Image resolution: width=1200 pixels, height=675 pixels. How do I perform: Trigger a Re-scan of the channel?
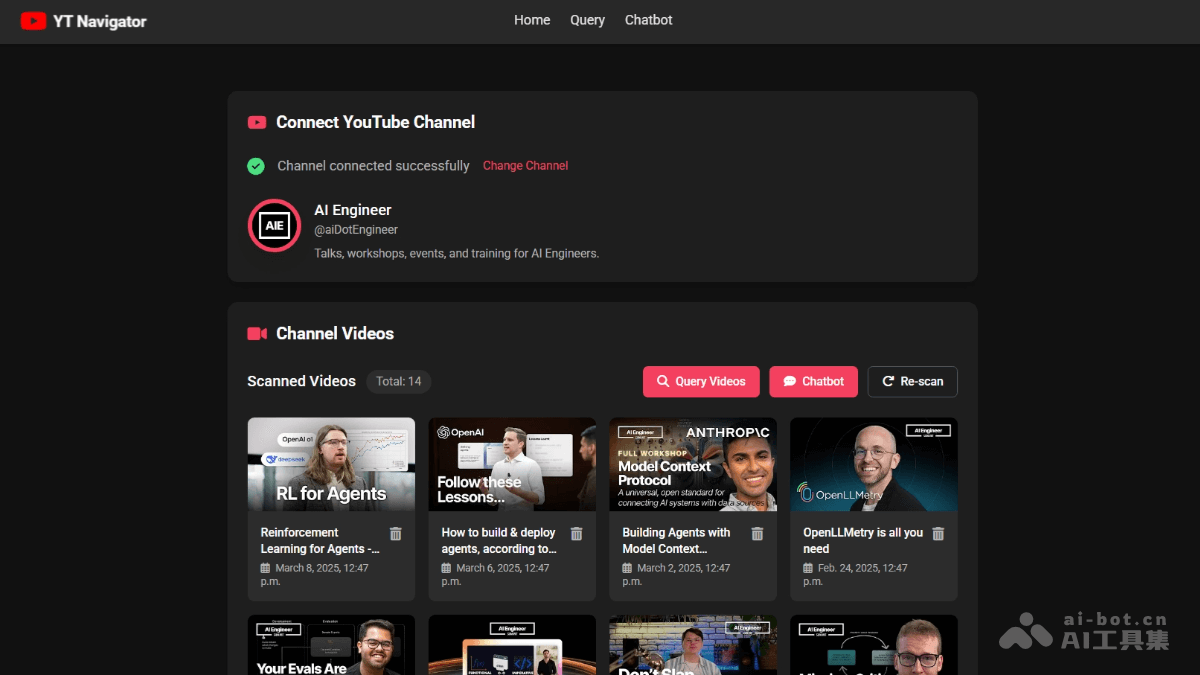(x=912, y=381)
